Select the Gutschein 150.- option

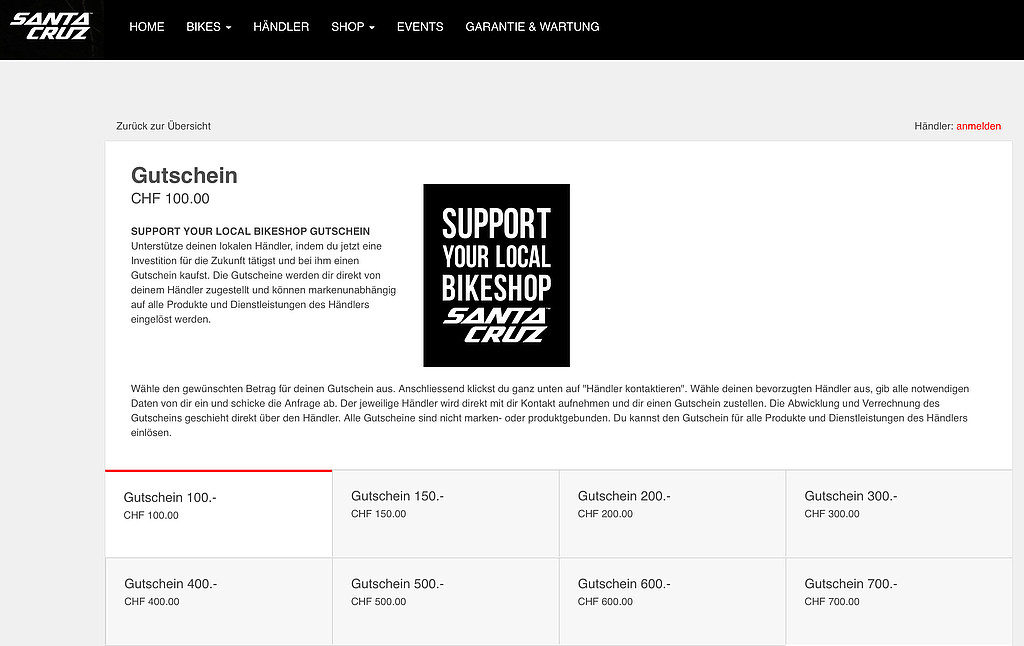point(445,513)
